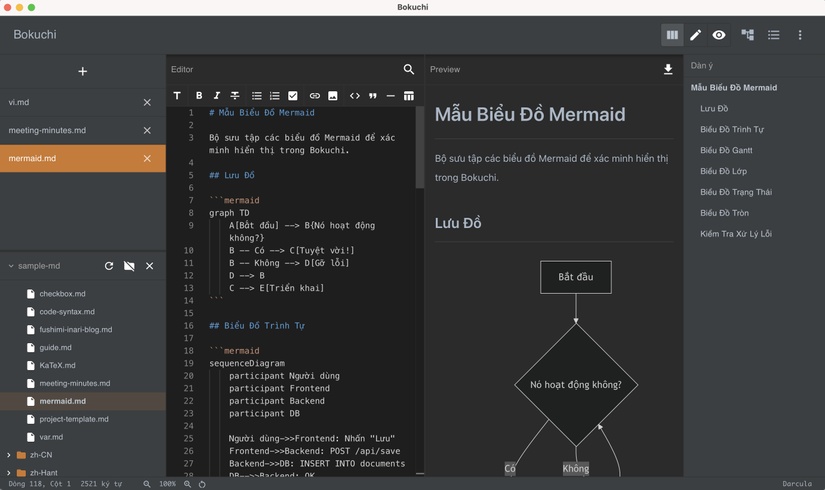
Task: Open checkbox.md in the file tree
Action: (83, 294)
